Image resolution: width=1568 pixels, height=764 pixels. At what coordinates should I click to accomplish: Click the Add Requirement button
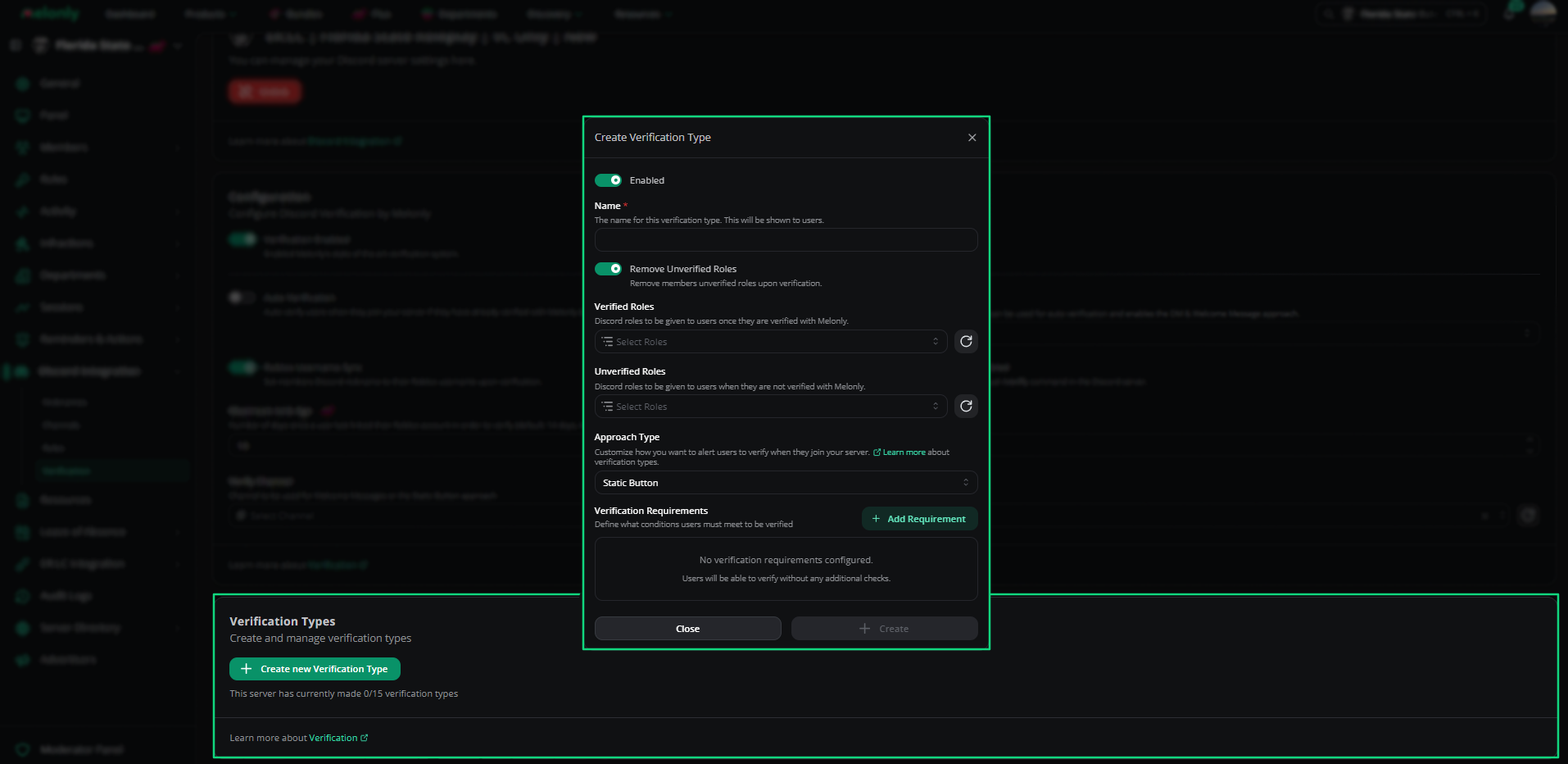coord(919,519)
